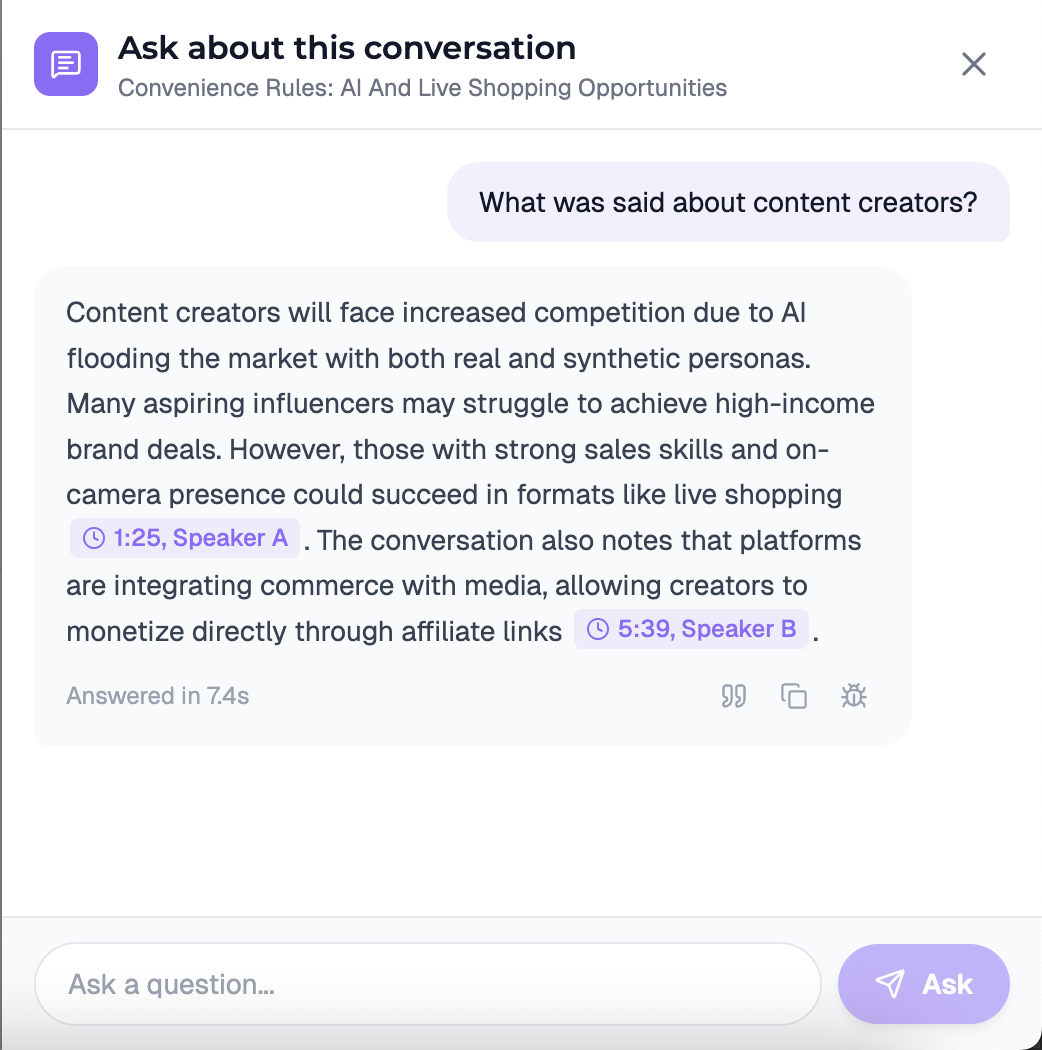Click the Answered in 7.4s label
Screen dimensions: 1042x1050
[x=156, y=695]
